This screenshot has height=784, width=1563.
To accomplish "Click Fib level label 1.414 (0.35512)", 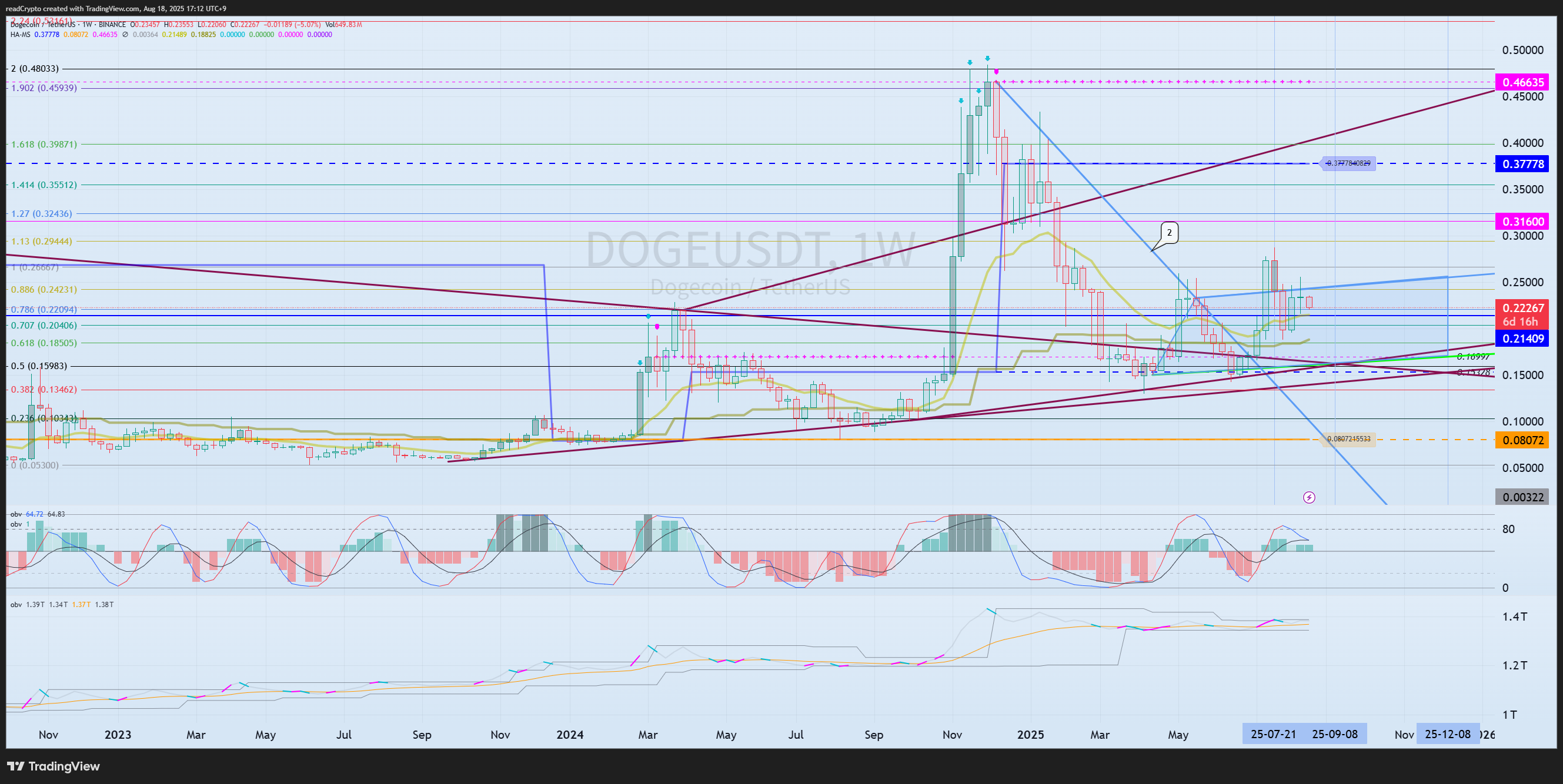I will click(x=44, y=185).
